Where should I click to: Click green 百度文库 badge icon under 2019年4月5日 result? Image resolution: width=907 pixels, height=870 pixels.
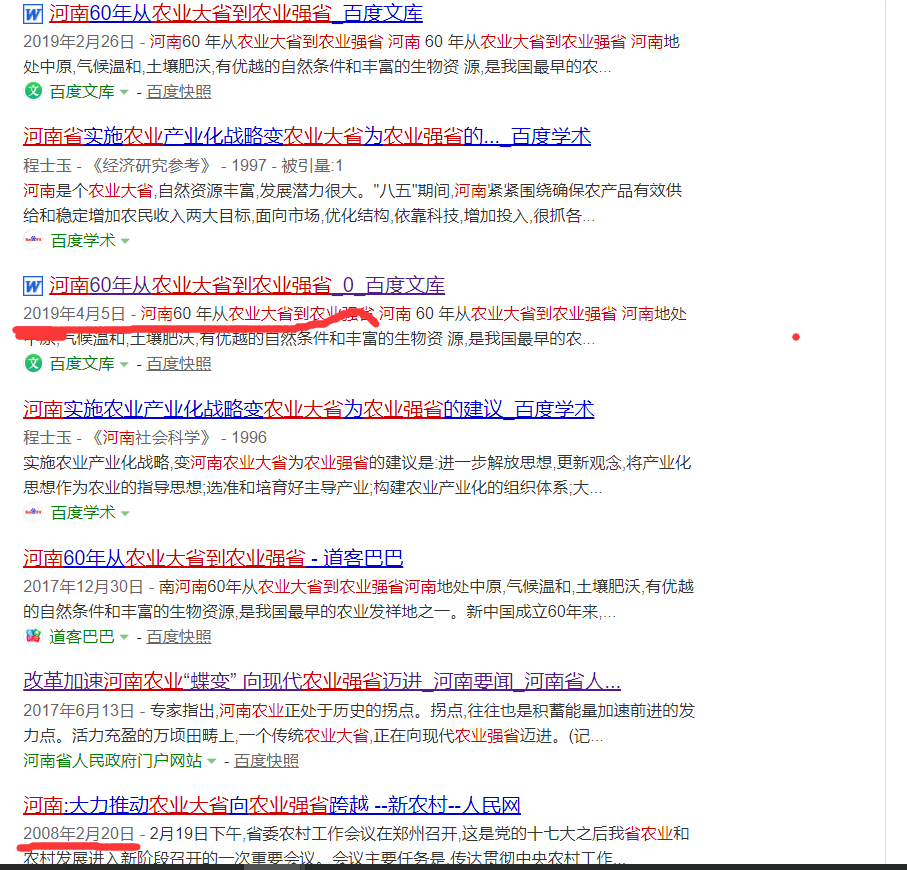(x=34, y=363)
